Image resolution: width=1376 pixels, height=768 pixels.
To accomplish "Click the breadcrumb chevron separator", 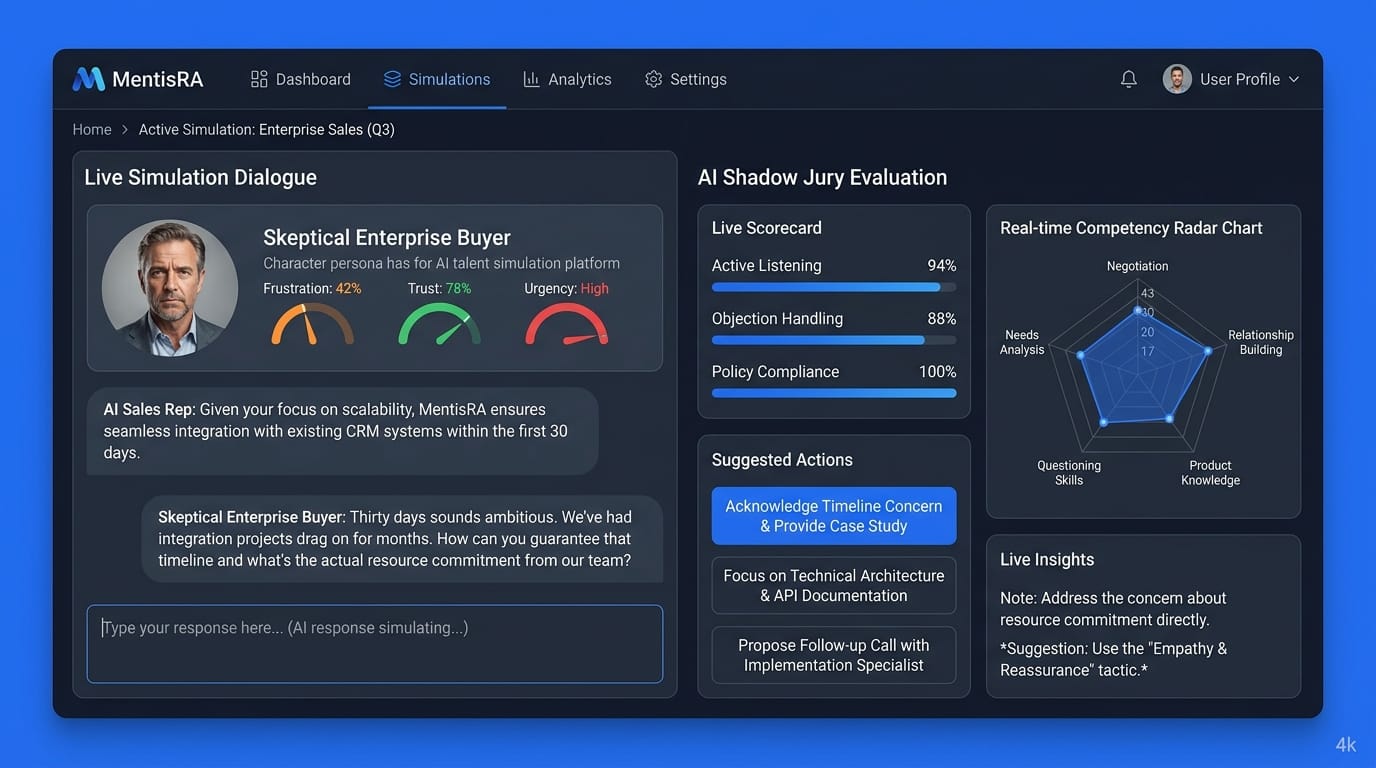I will tap(125, 129).
